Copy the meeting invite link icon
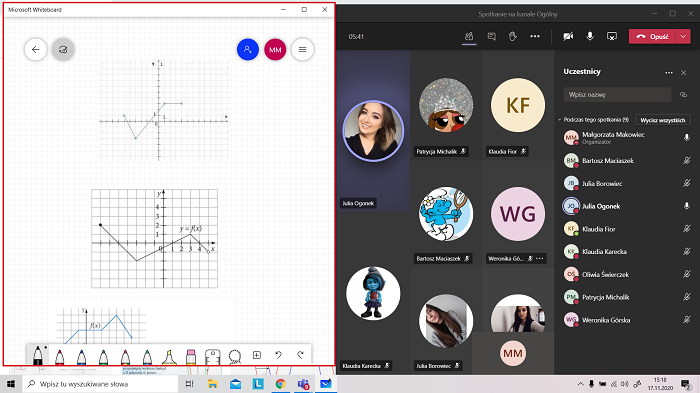 [683, 95]
